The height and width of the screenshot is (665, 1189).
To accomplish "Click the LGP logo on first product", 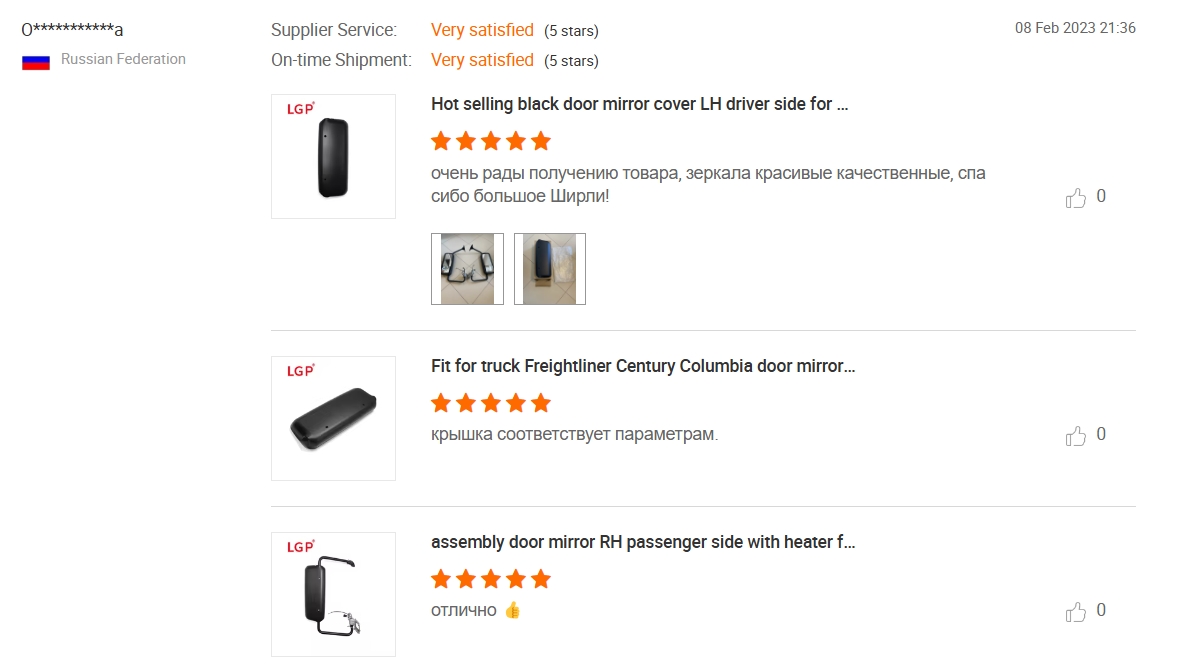I will pyautogui.click(x=300, y=108).
